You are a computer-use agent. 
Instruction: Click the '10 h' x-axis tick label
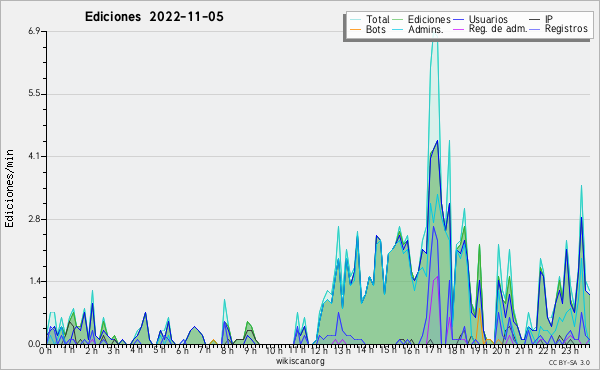pyautogui.click(x=274, y=350)
